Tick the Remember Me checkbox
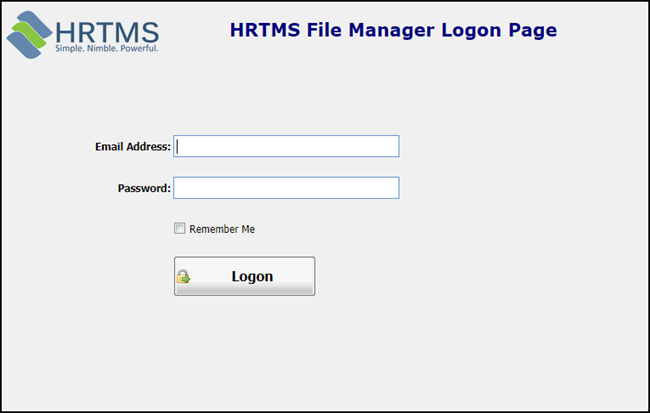This screenshot has width=650, height=413. point(179,228)
